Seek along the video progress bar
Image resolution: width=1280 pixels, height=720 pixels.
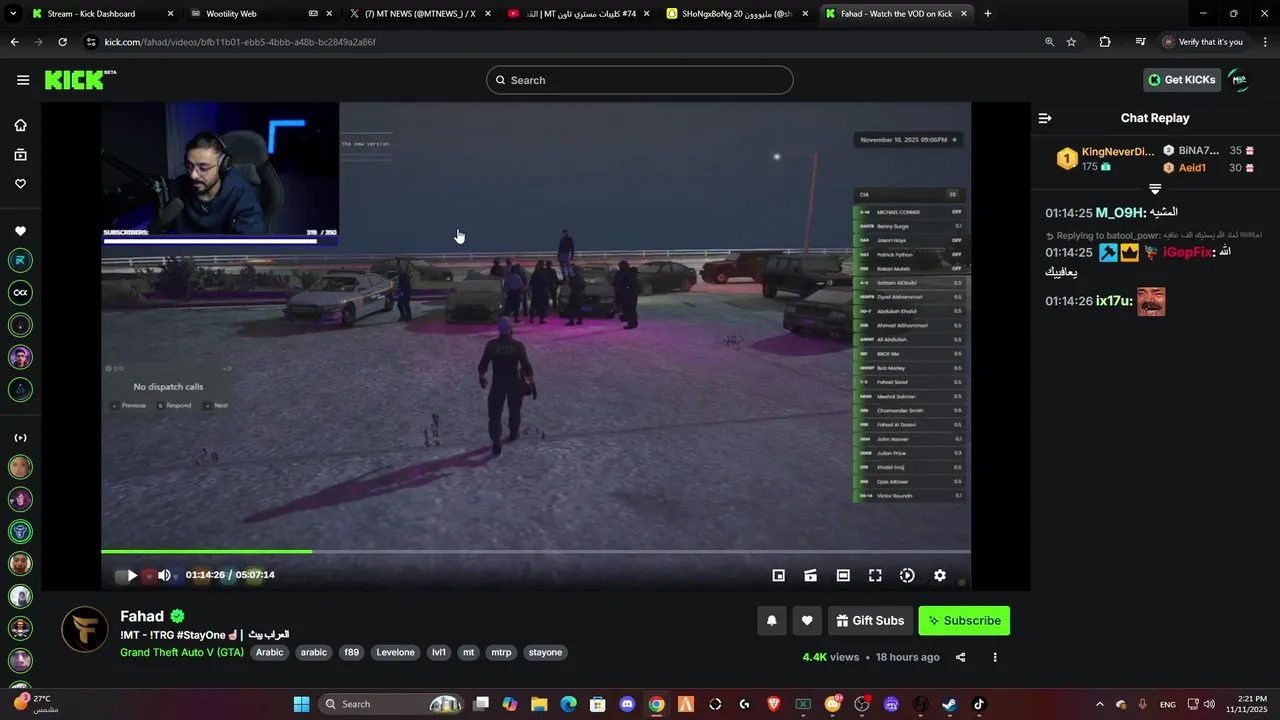coord(535,551)
